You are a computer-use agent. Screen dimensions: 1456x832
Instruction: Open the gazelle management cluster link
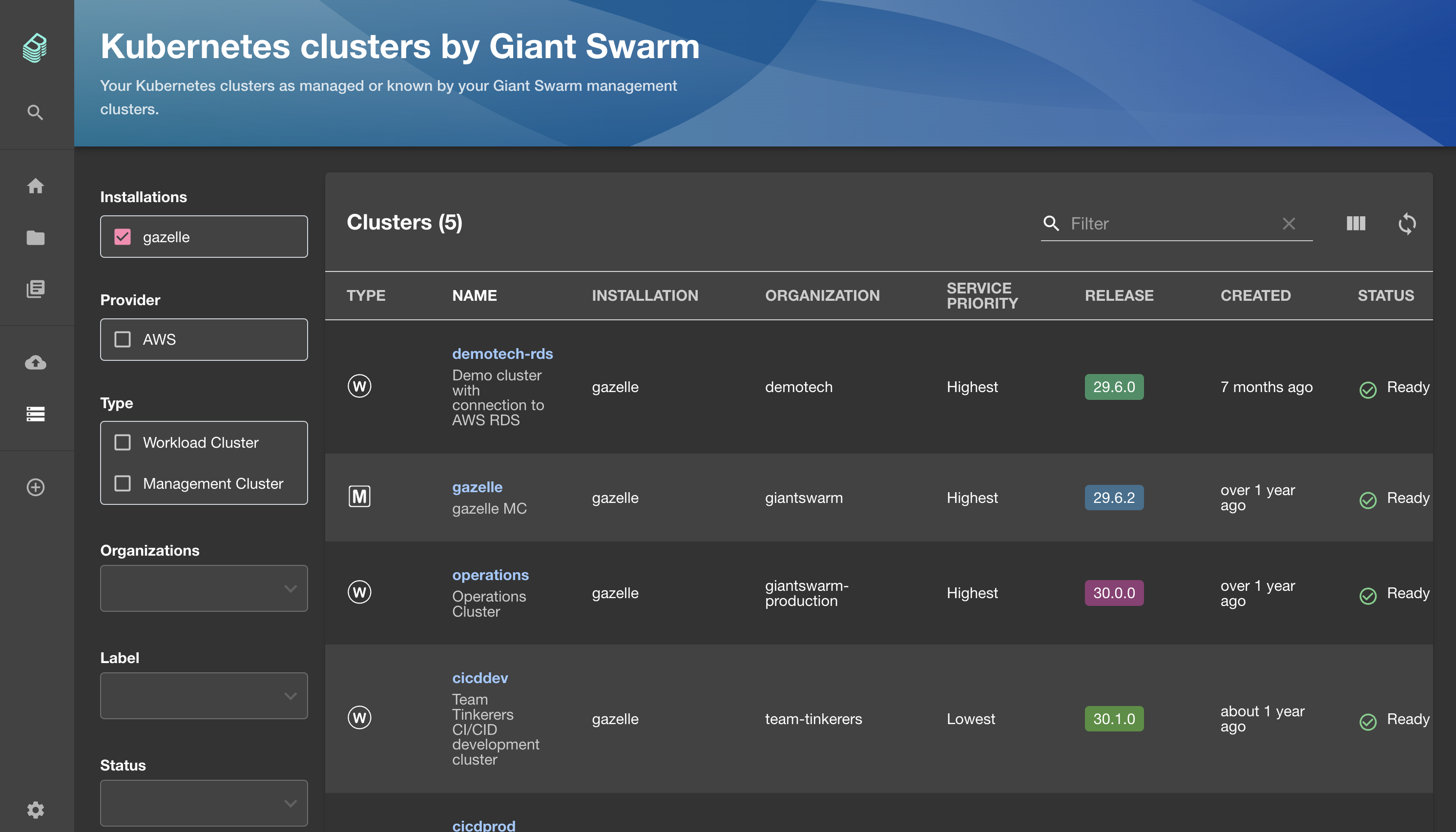[x=477, y=486]
